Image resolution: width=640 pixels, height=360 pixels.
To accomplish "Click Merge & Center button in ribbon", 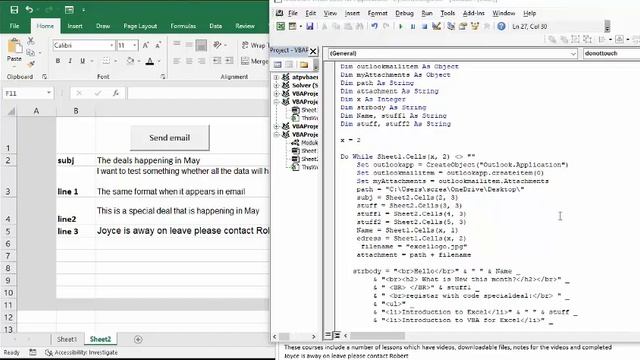I will pos(254,61).
